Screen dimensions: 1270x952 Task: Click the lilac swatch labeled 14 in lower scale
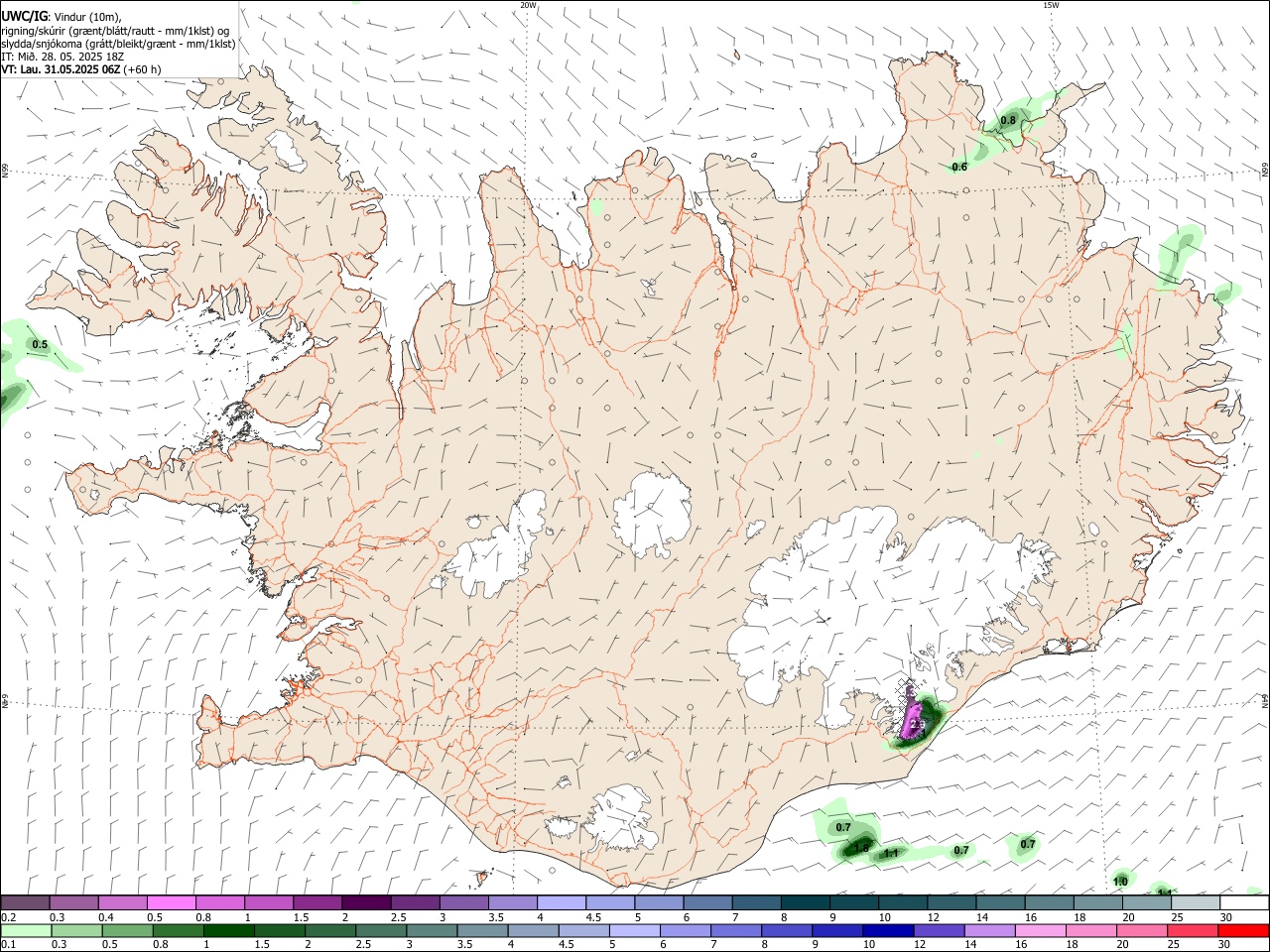click(x=990, y=930)
